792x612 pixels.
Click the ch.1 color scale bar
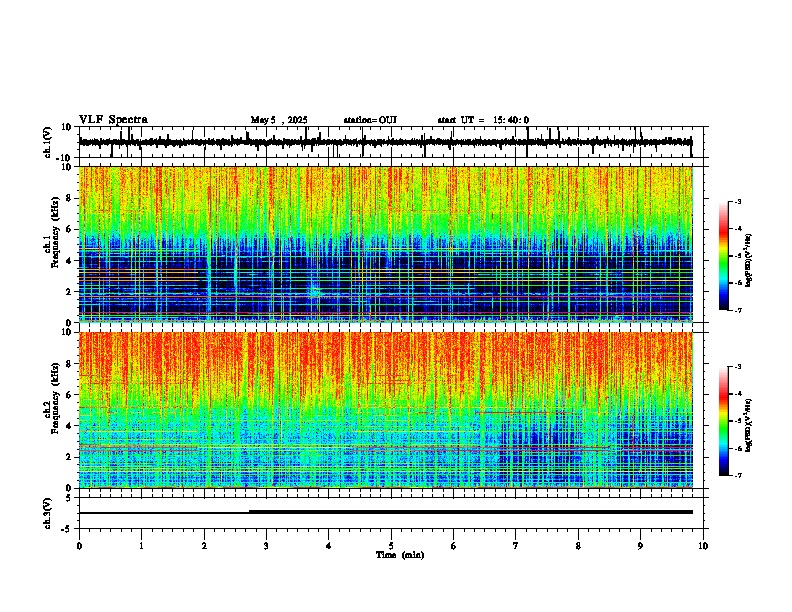point(723,256)
